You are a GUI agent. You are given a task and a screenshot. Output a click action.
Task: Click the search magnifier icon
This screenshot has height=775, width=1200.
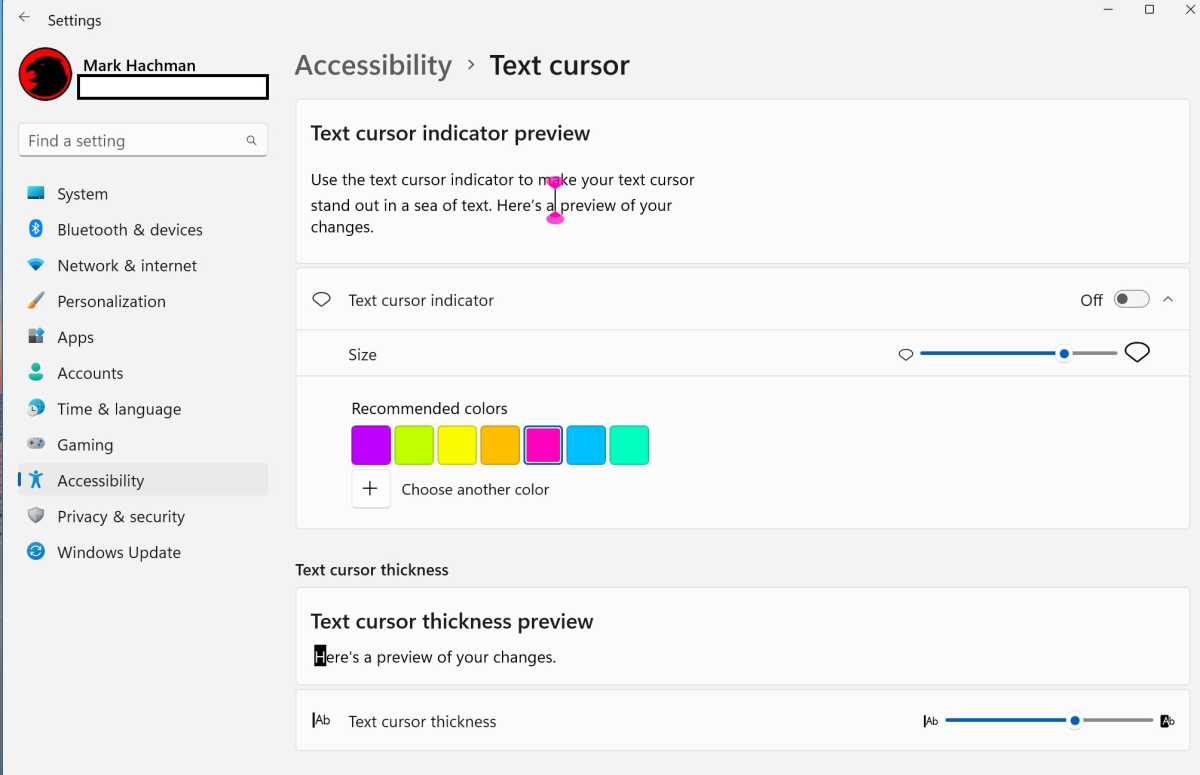click(251, 141)
